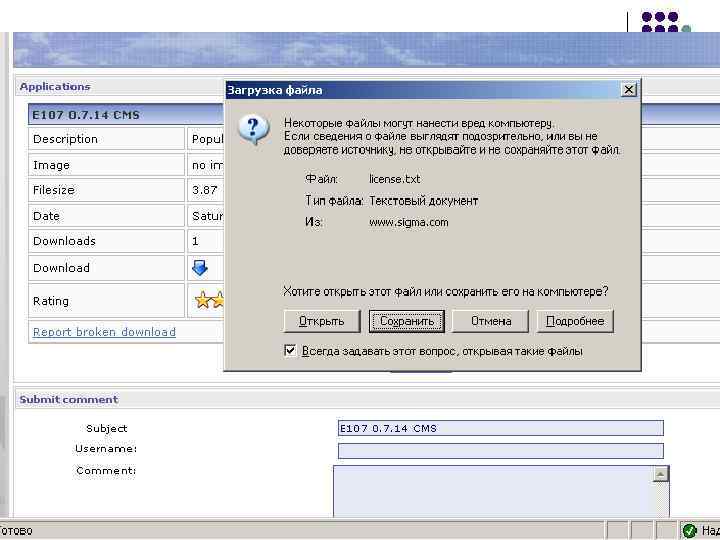720x540 pixels.
Task: Click the Rating row label
Action: pyautogui.click(x=51, y=301)
